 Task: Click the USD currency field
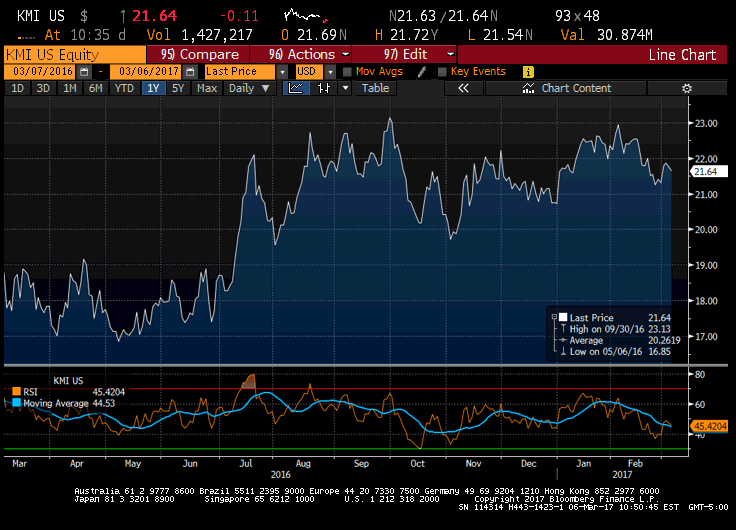(x=309, y=72)
